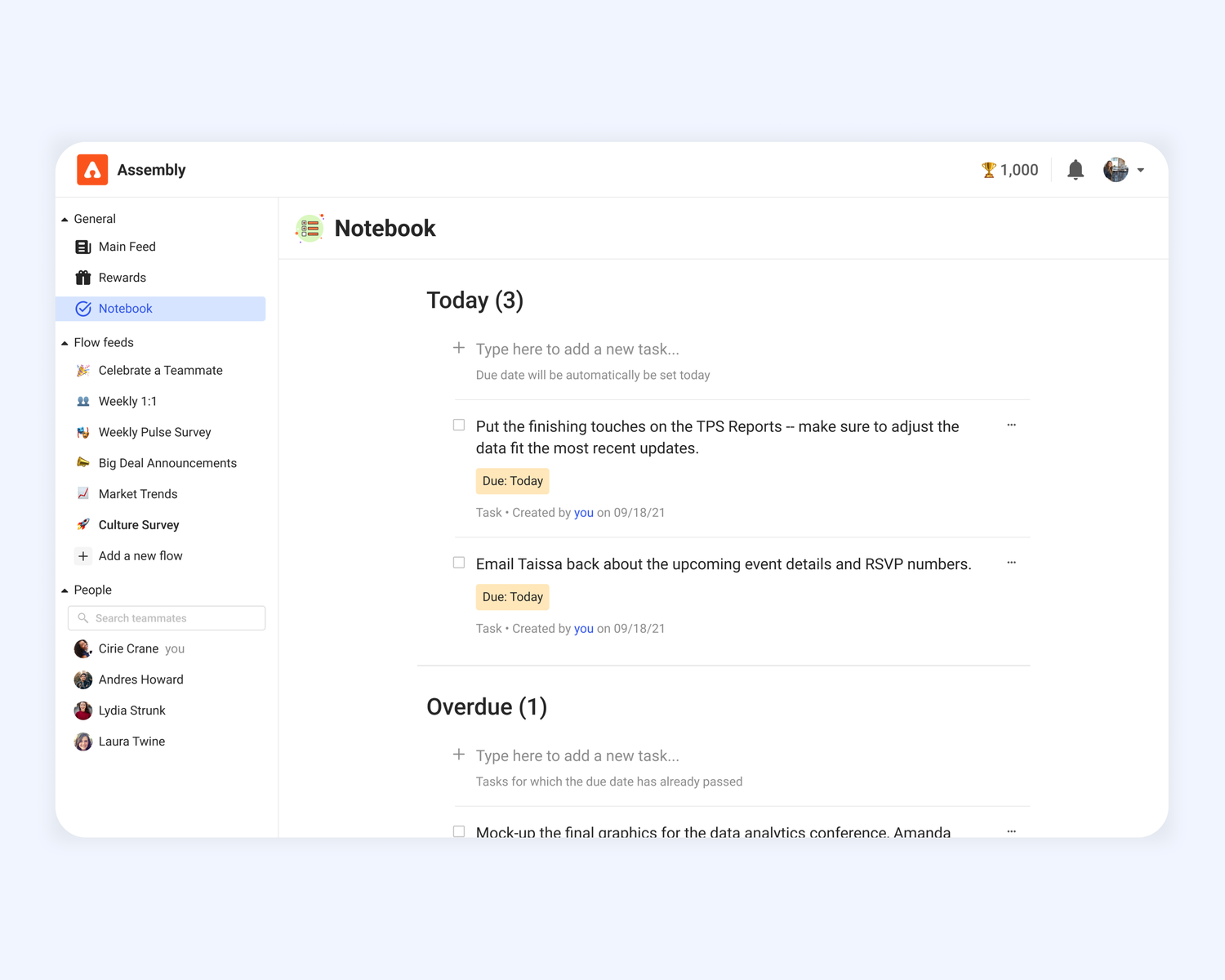Collapse the Flow feeds section

point(65,342)
